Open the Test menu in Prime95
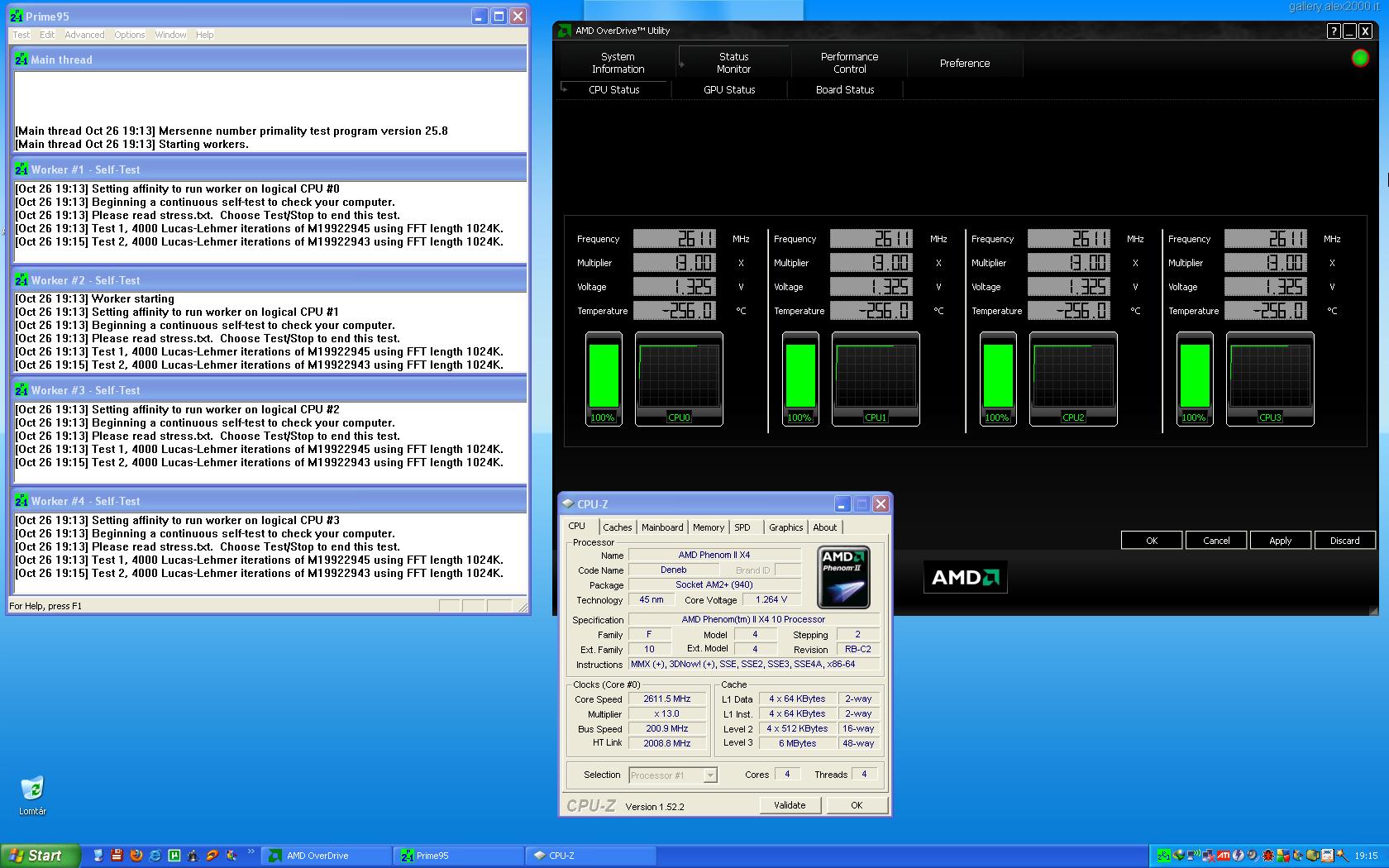1389x868 pixels. [x=21, y=35]
